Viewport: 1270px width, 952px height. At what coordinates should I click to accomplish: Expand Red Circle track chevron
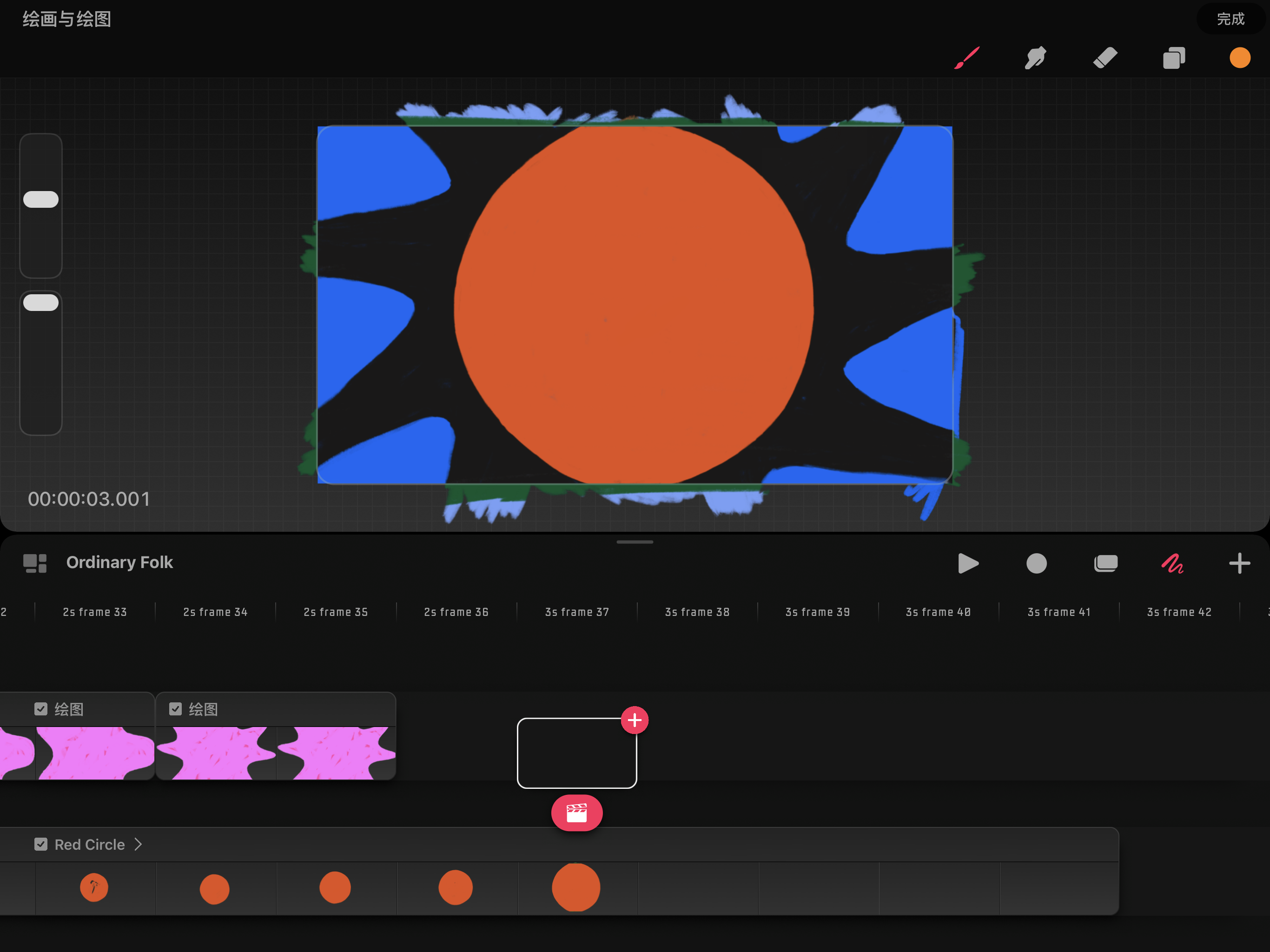(x=139, y=844)
